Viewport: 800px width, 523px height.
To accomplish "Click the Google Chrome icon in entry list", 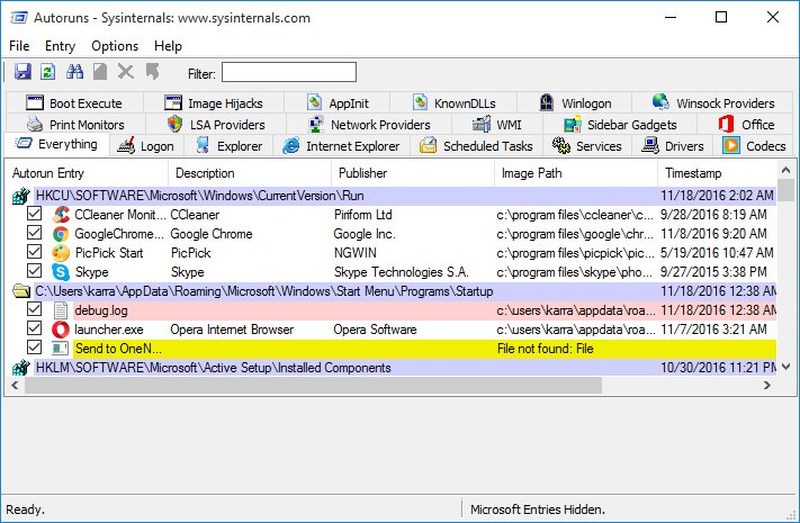I will [61, 234].
